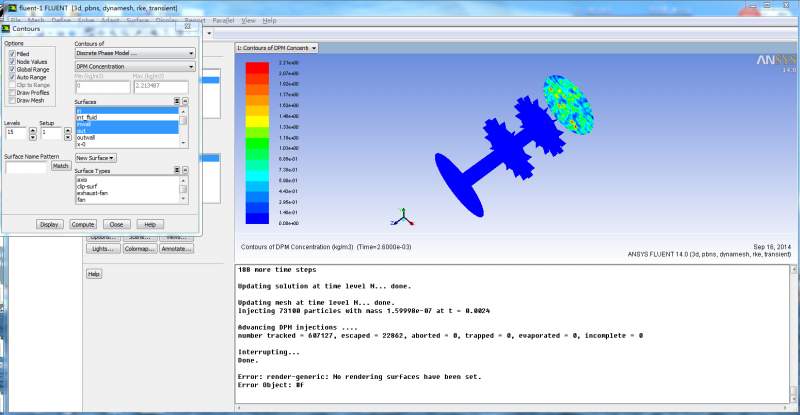Click the dark blue bottom legend color
The width and height of the screenshot is (800, 415).
point(257,218)
